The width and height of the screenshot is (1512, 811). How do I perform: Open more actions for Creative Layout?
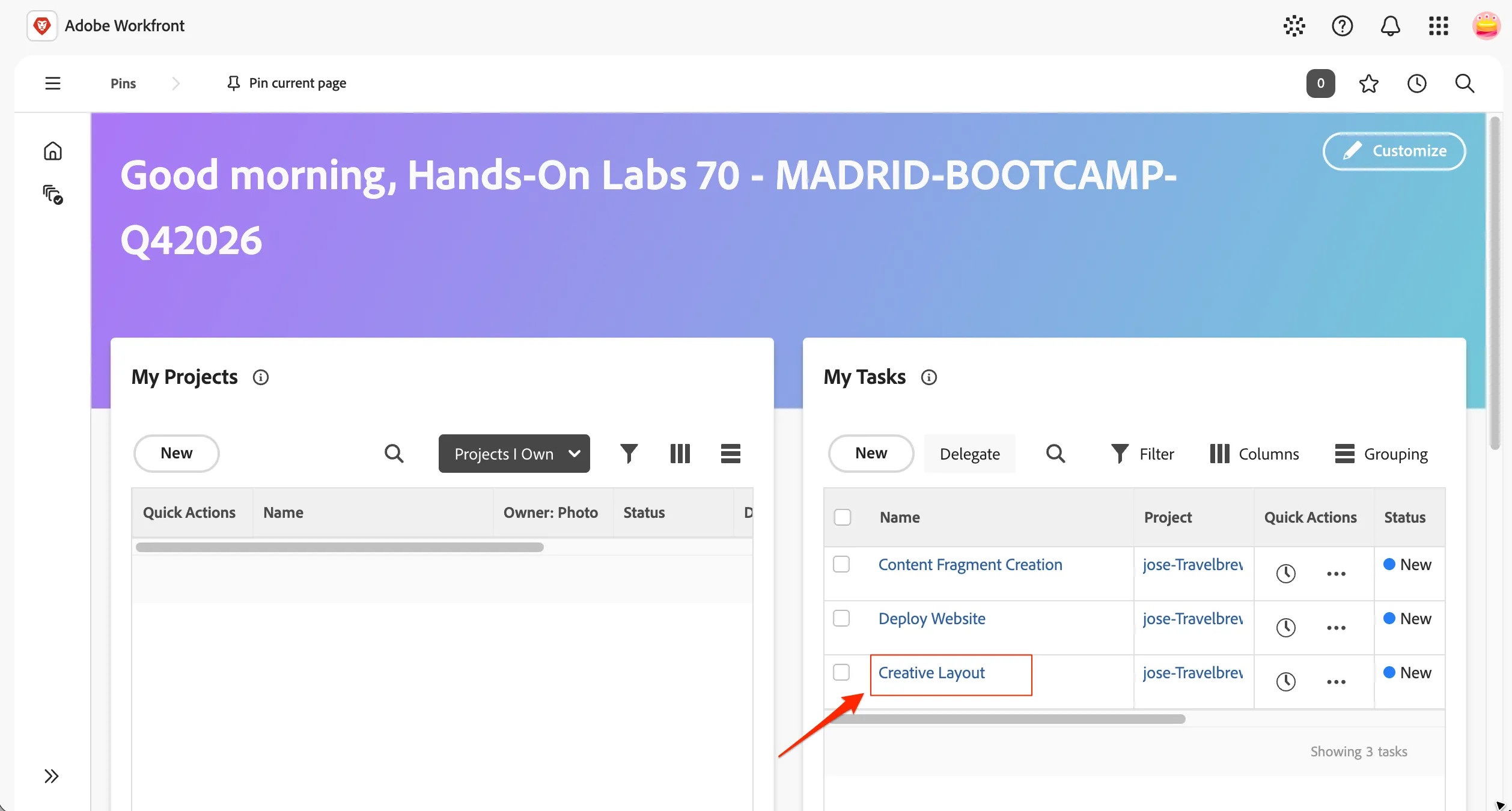pos(1336,682)
